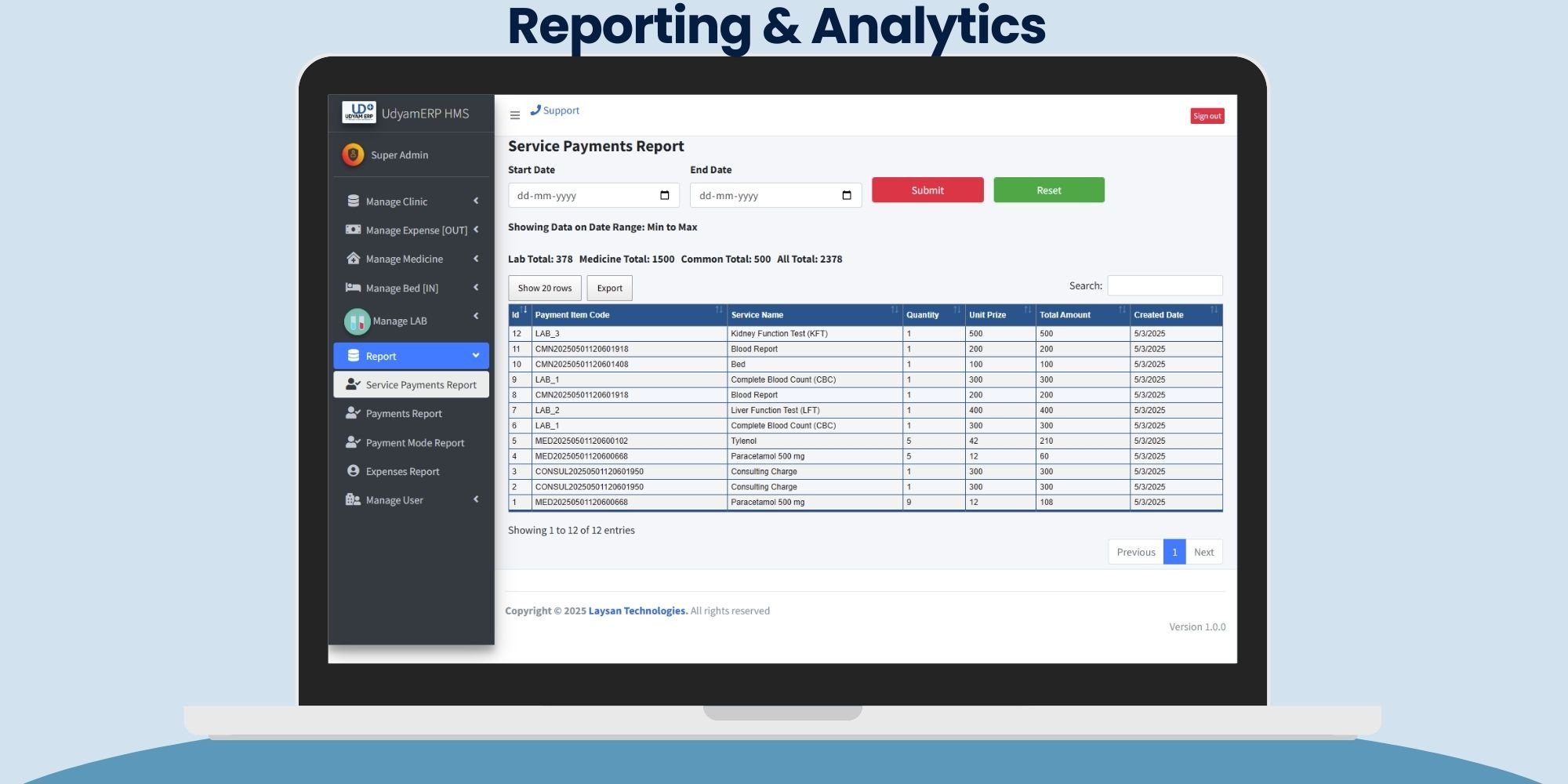Image resolution: width=1568 pixels, height=784 pixels.
Task: Open Start Date calendar picker icon
Action: (664, 195)
